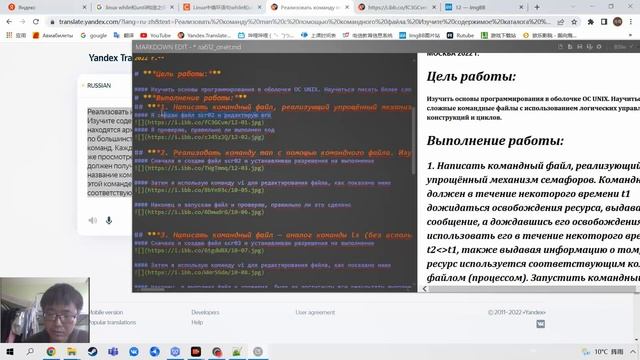This screenshot has width=640, height=360.
Task: Click the address bar URL
Action: (304, 22)
